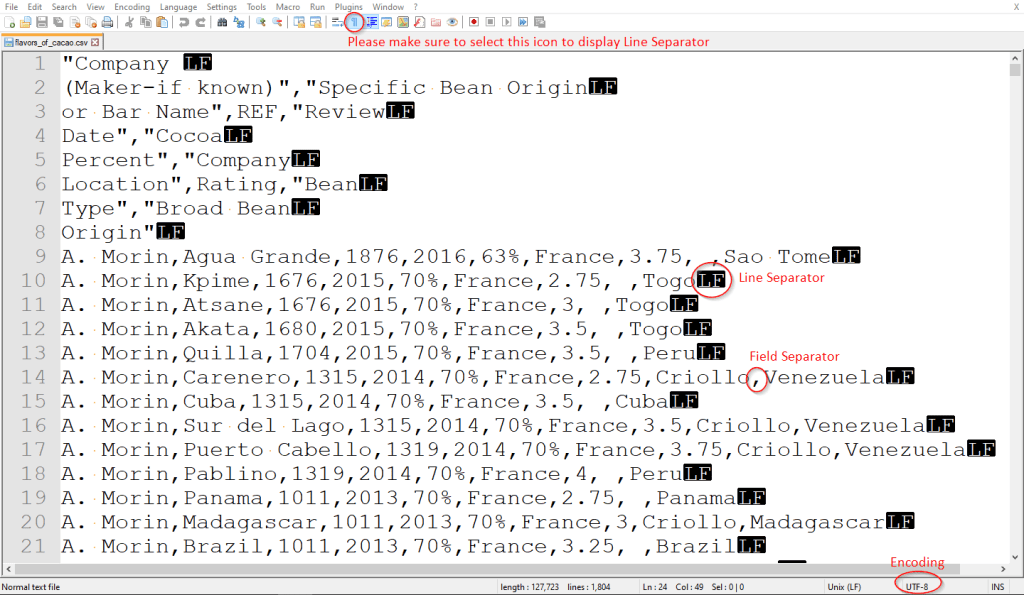The height and width of the screenshot is (595, 1024).
Task: Start macro recording with the red dot icon
Action: [473, 21]
